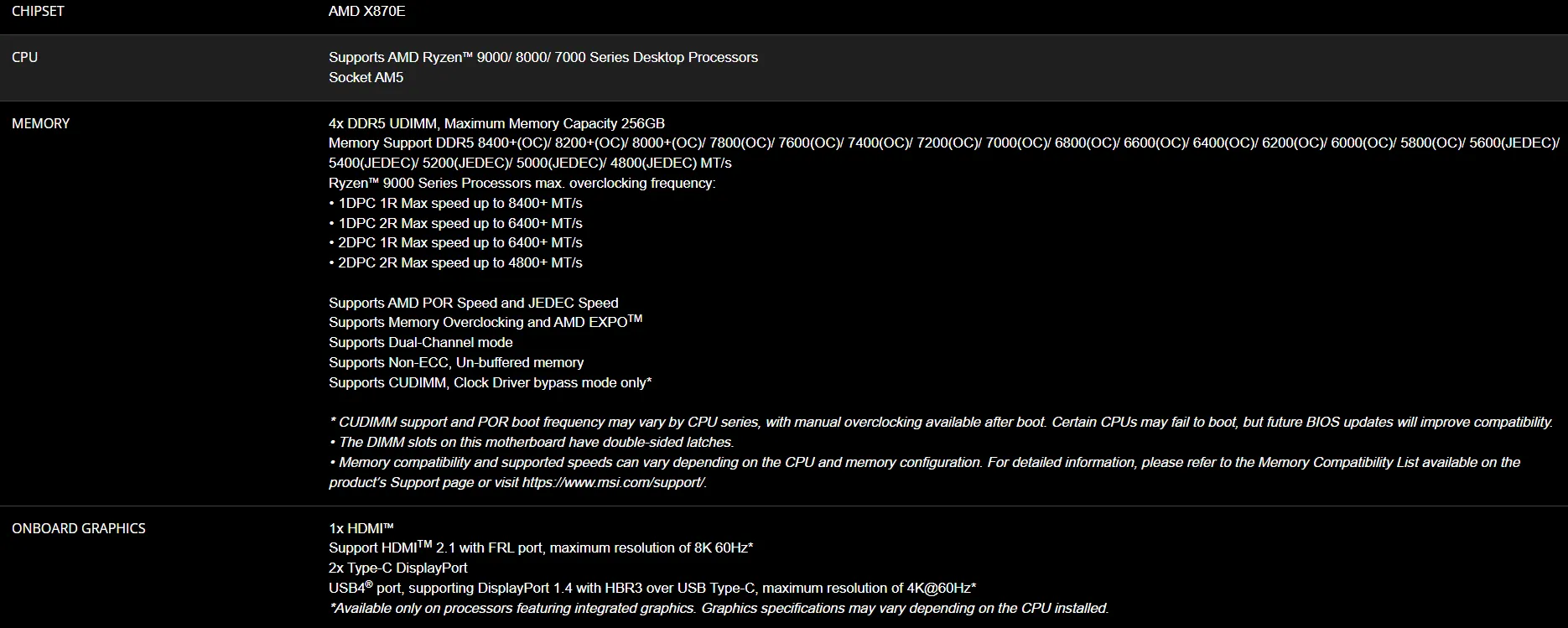Click the Supports Dual-Channel mode line
The image size is (1568, 628).
pyautogui.click(x=421, y=342)
